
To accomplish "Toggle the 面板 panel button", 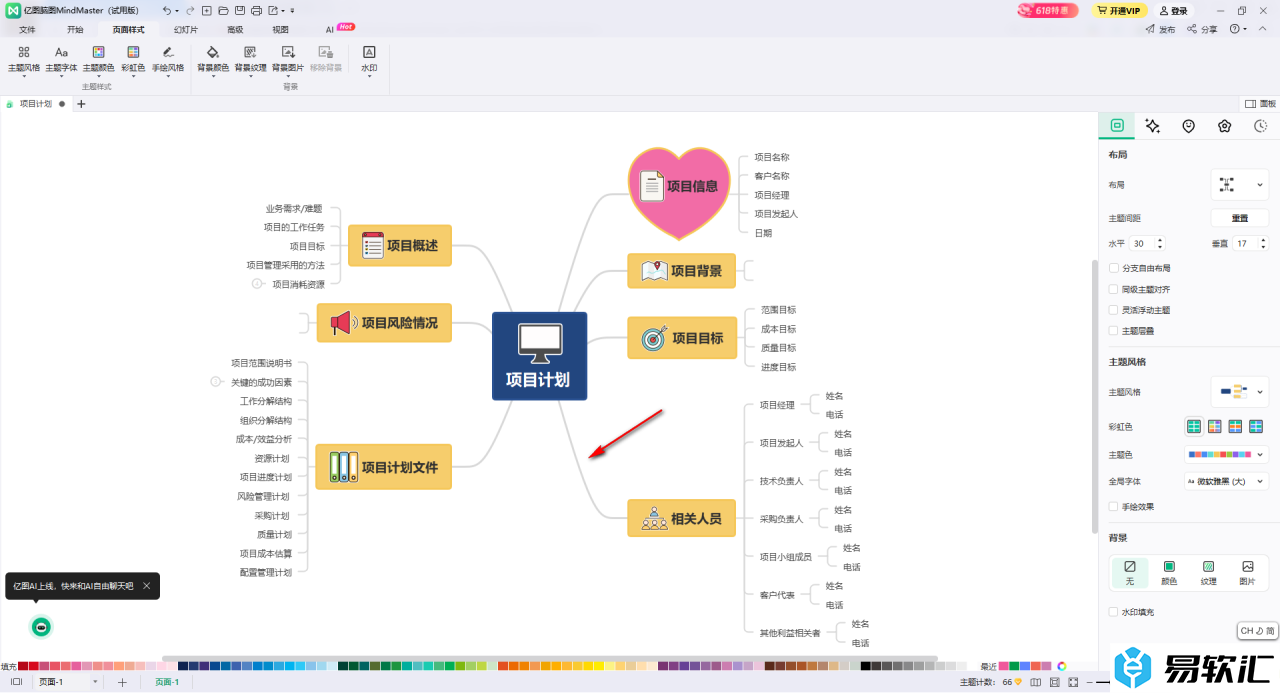I will click(1260, 103).
